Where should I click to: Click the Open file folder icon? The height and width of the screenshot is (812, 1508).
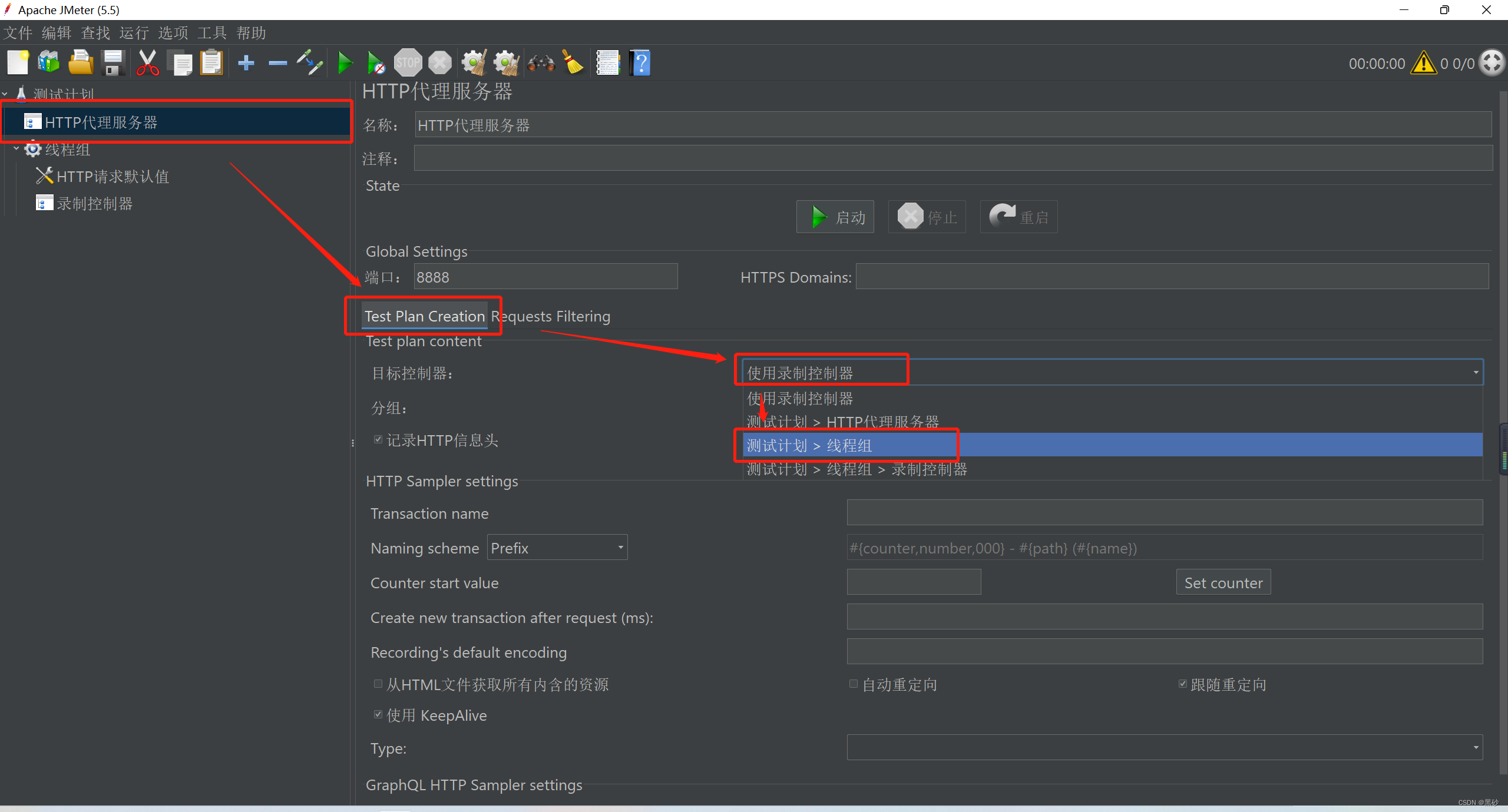[x=81, y=62]
